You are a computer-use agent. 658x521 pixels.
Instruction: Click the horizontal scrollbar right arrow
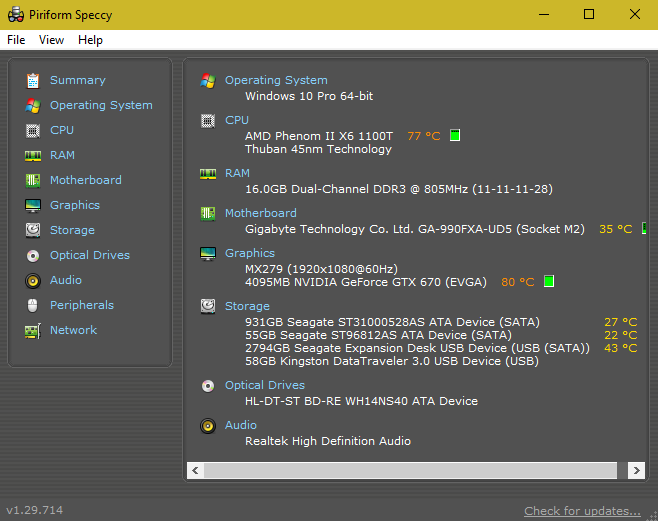click(x=636, y=470)
